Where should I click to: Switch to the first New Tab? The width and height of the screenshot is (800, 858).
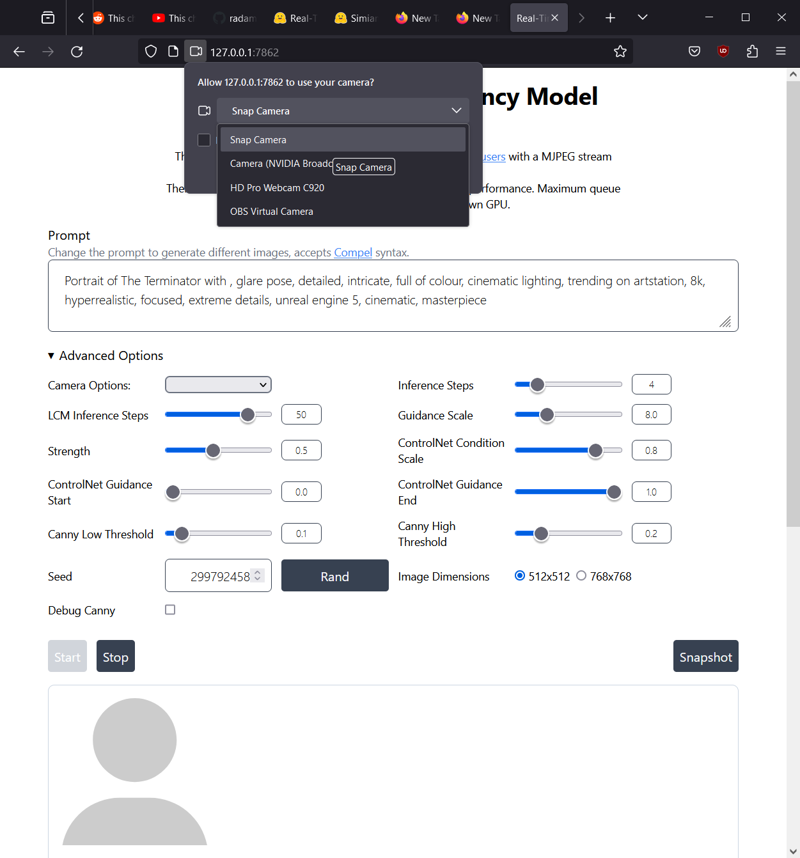(418, 18)
